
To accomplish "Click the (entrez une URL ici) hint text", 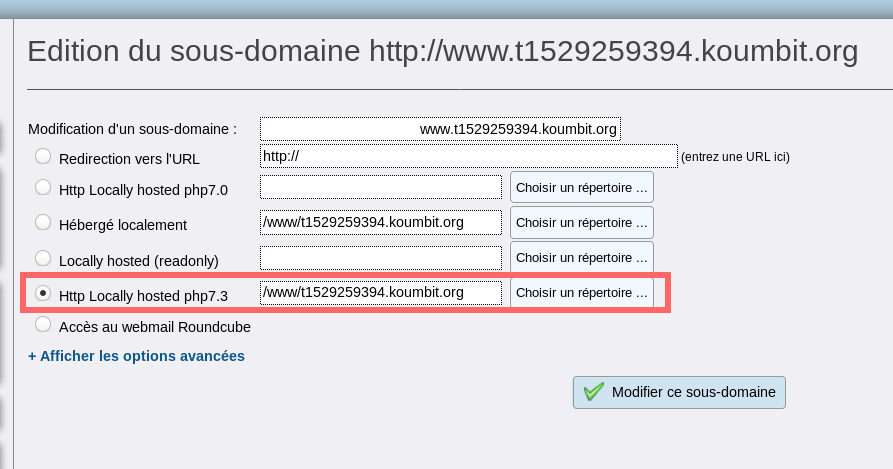I will pyautogui.click(x=735, y=157).
